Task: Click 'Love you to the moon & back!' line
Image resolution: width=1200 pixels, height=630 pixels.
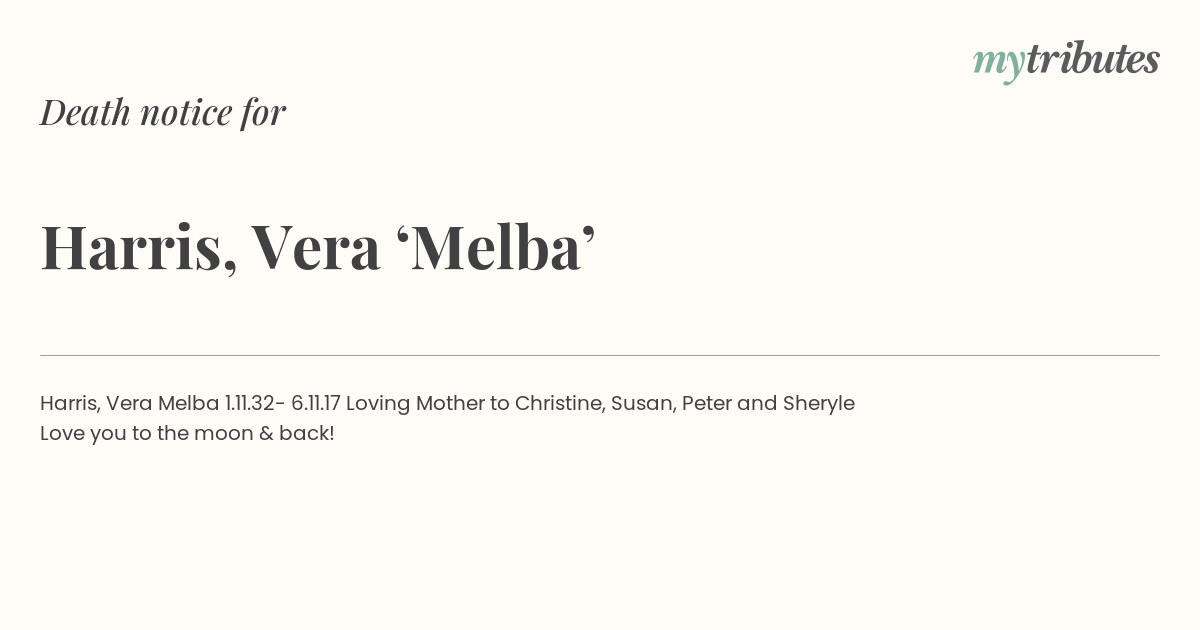Action: (x=187, y=433)
